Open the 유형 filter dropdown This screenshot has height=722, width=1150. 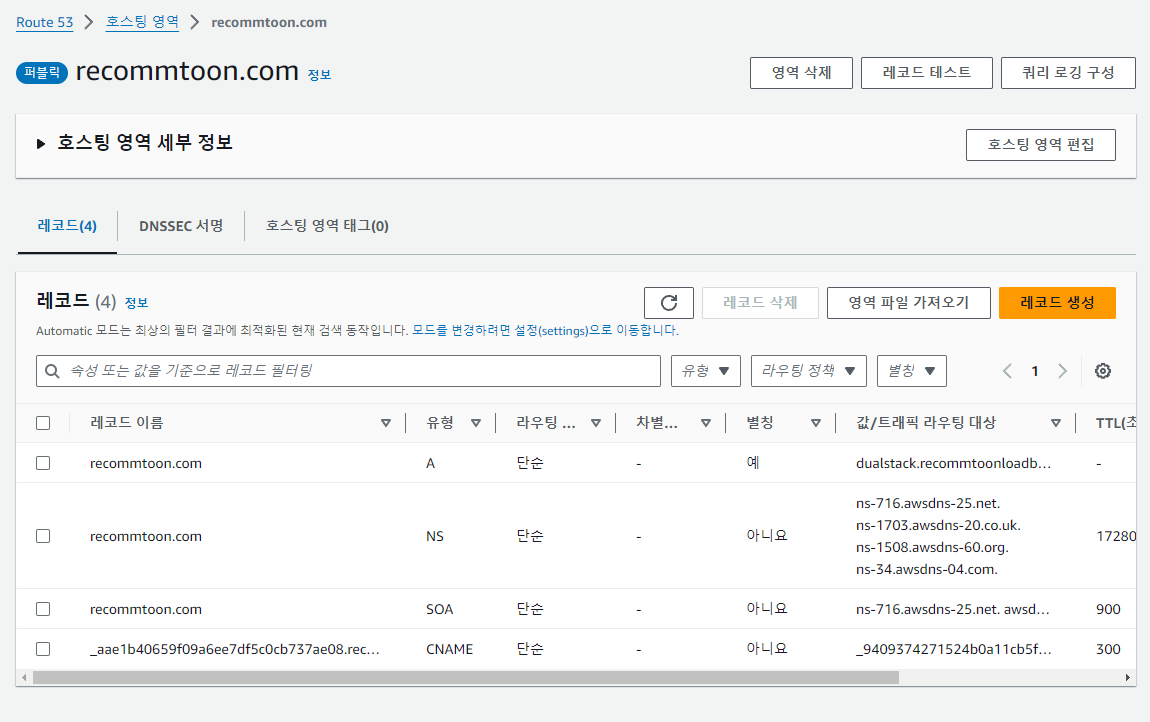(x=706, y=371)
